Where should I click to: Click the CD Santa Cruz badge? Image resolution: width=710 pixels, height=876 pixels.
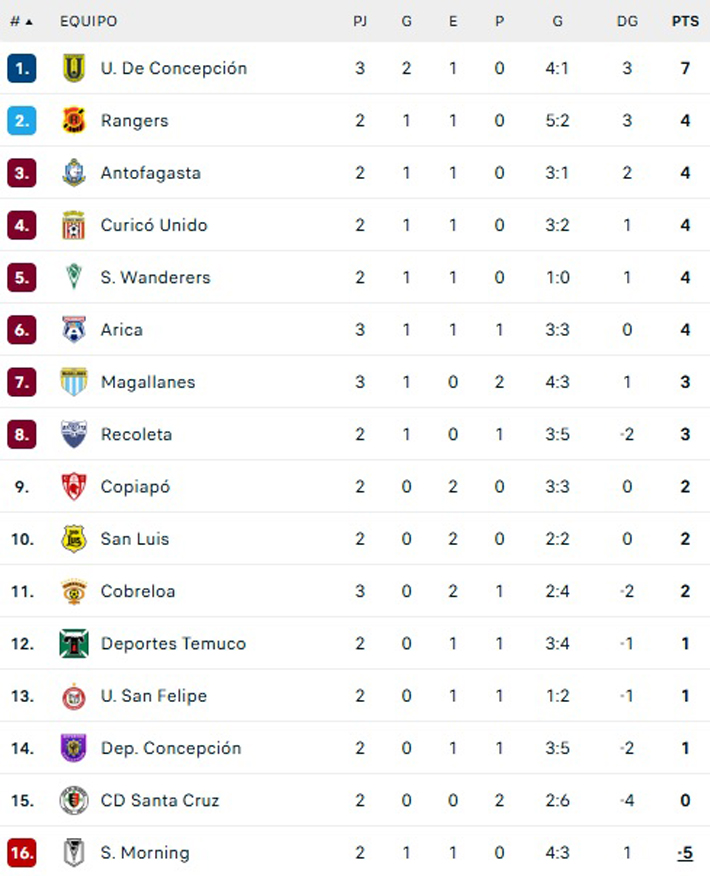click(x=74, y=800)
